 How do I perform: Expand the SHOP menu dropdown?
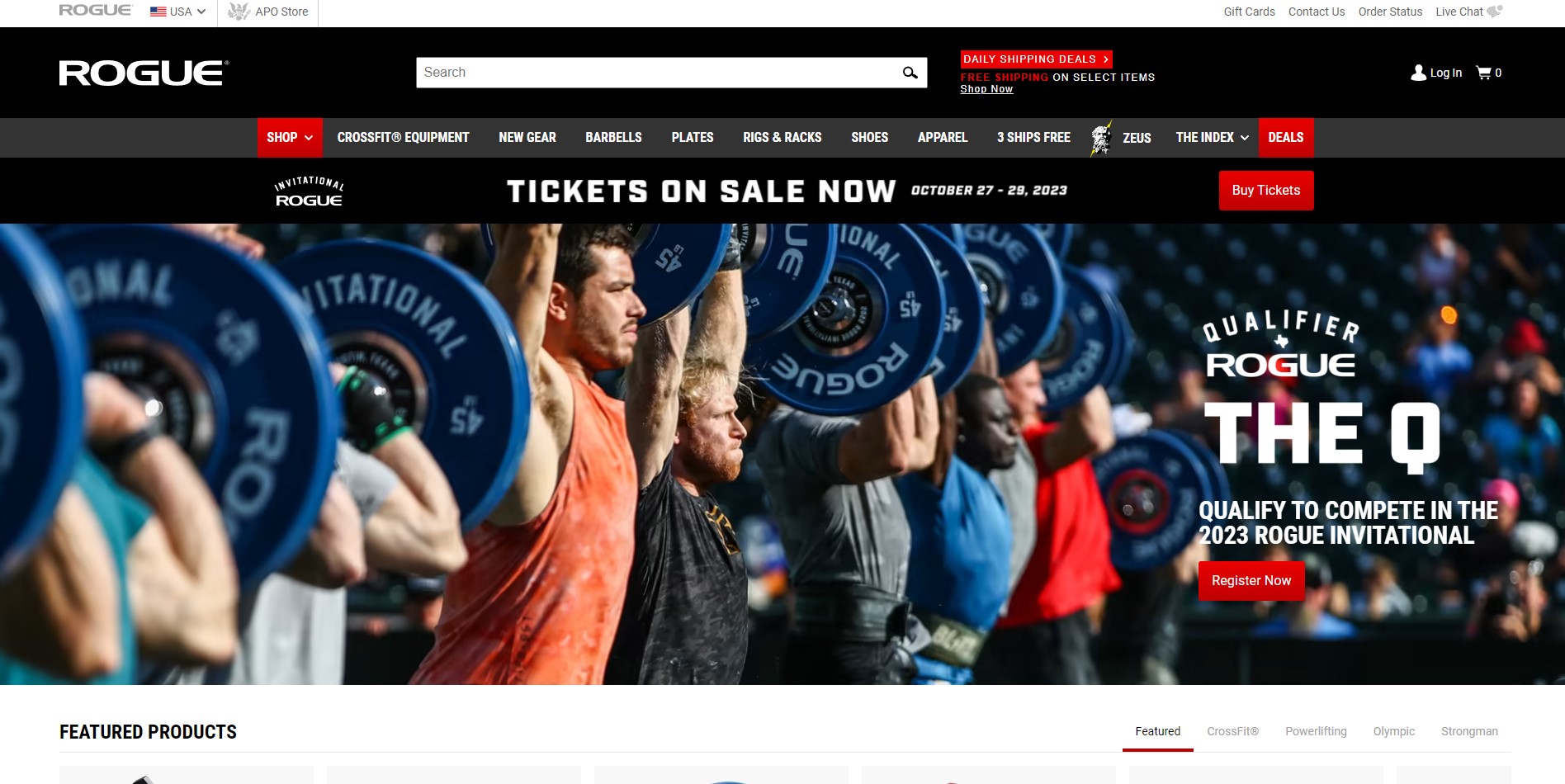click(290, 138)
